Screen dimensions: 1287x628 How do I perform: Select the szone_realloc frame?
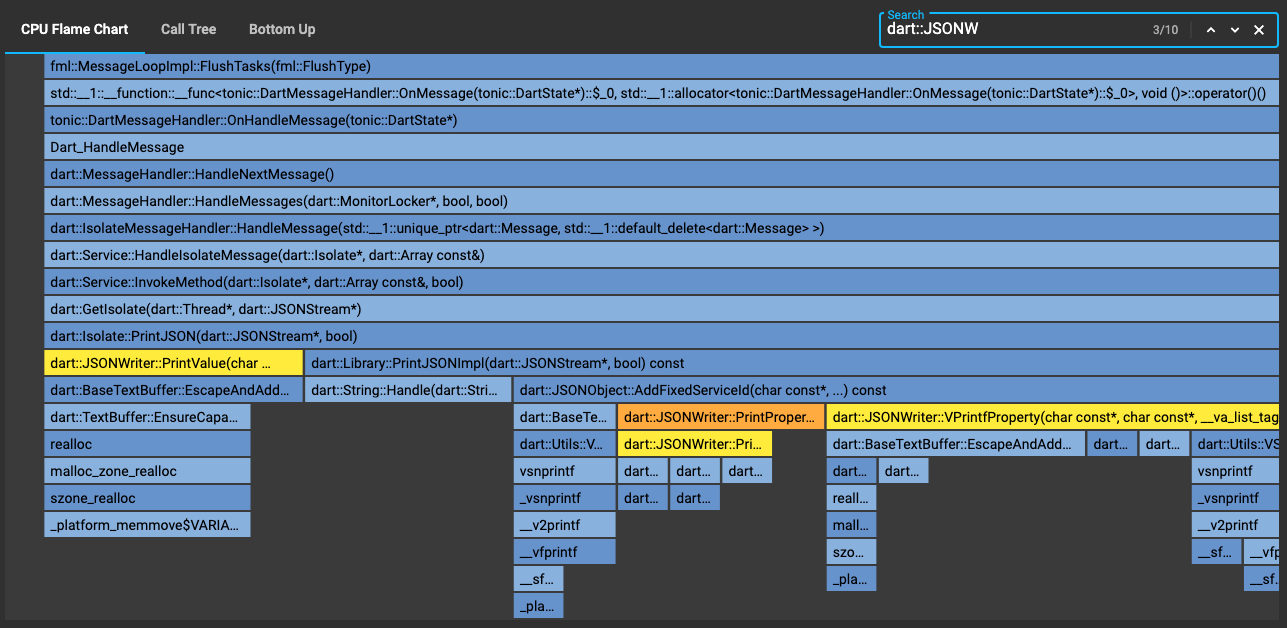point(148,498)
